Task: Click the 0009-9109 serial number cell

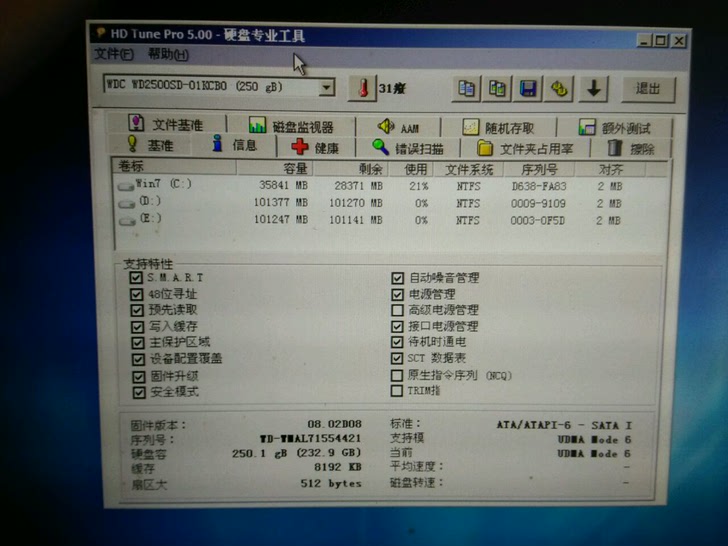Action: click(538, 204)
